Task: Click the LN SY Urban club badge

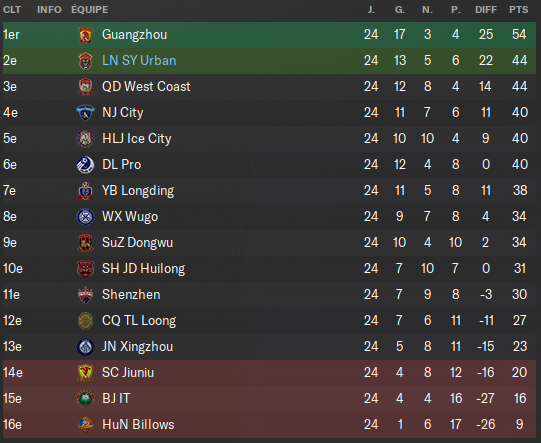Action: 85,61
